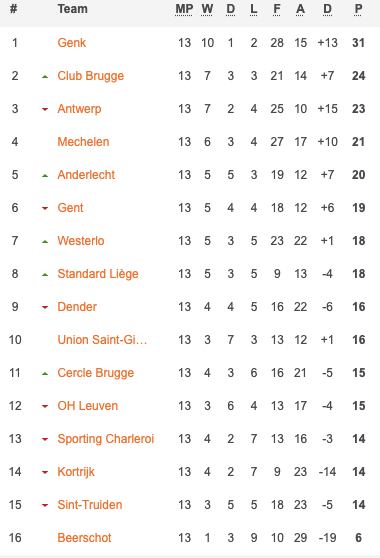
Task: Click red down arrow beside Gent
Action: coord(45,208)
